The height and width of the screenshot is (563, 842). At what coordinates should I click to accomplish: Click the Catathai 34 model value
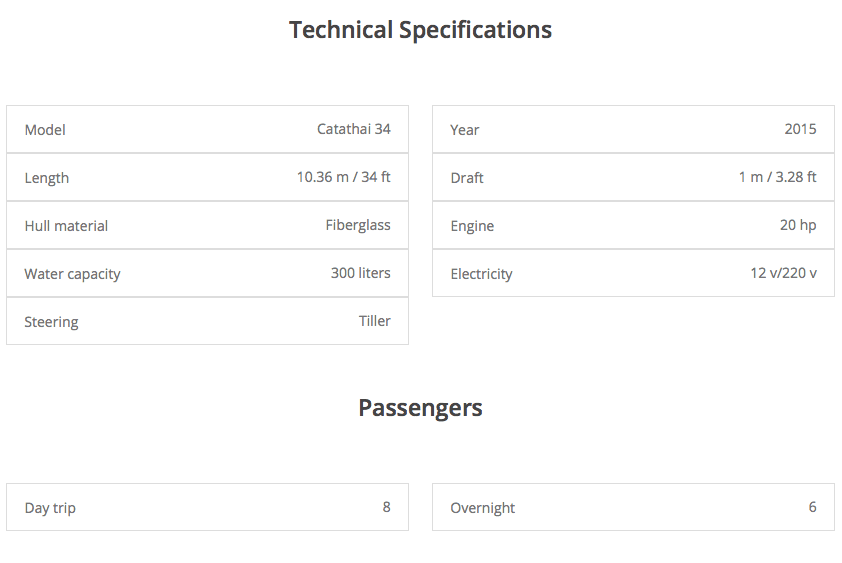pyautogui.click(x=354, y=129)
